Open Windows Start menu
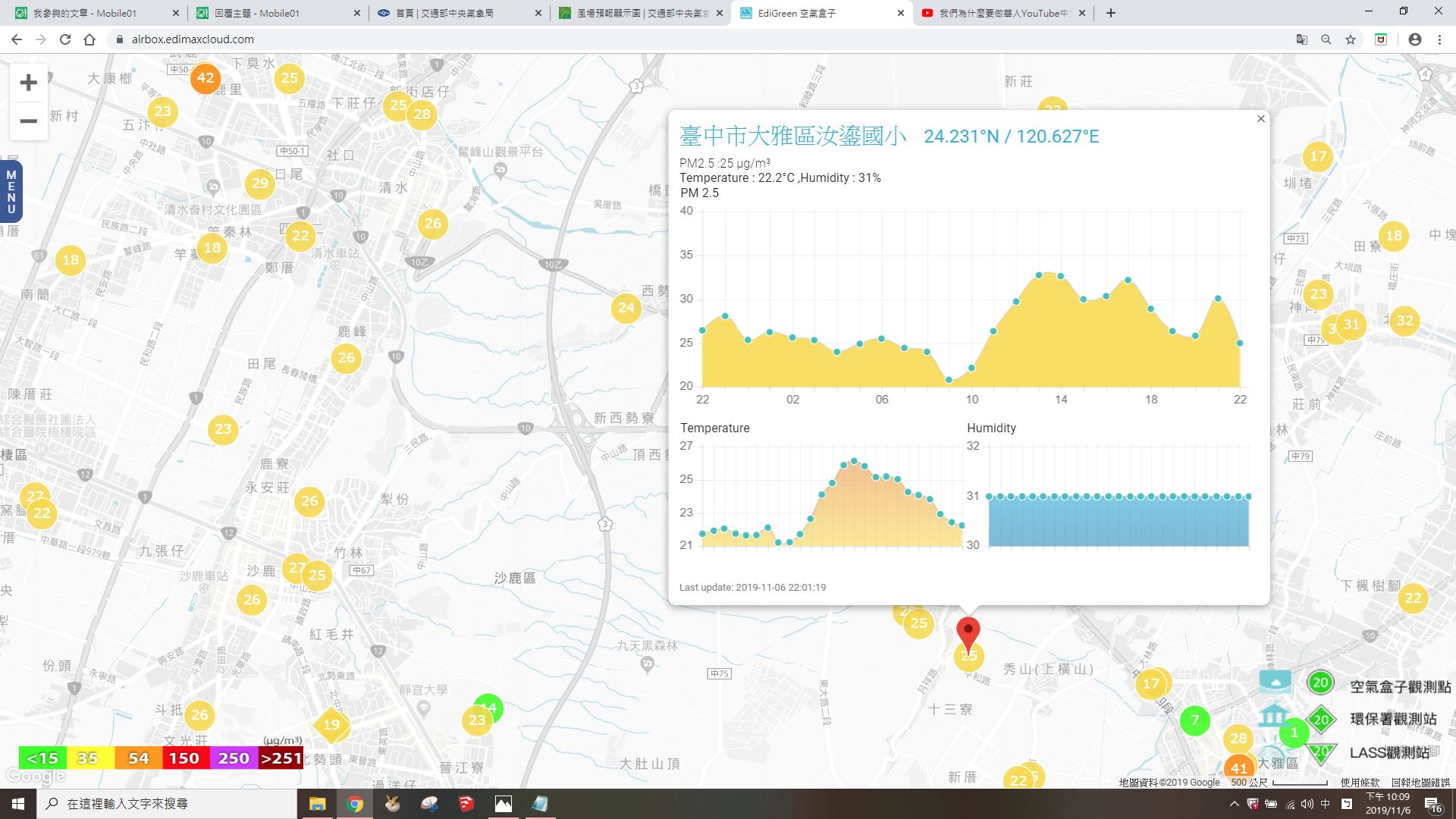The height and width of the screenshot is (819, 1456). [x=18, y=804]
